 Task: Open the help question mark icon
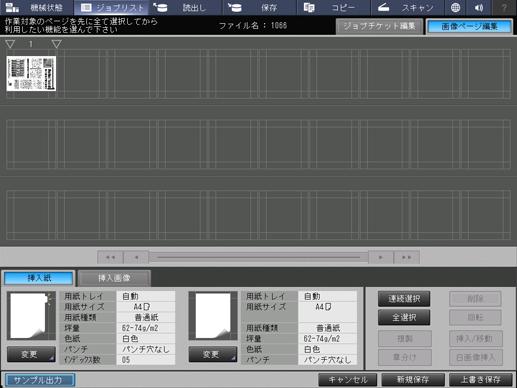pos(504,7)
